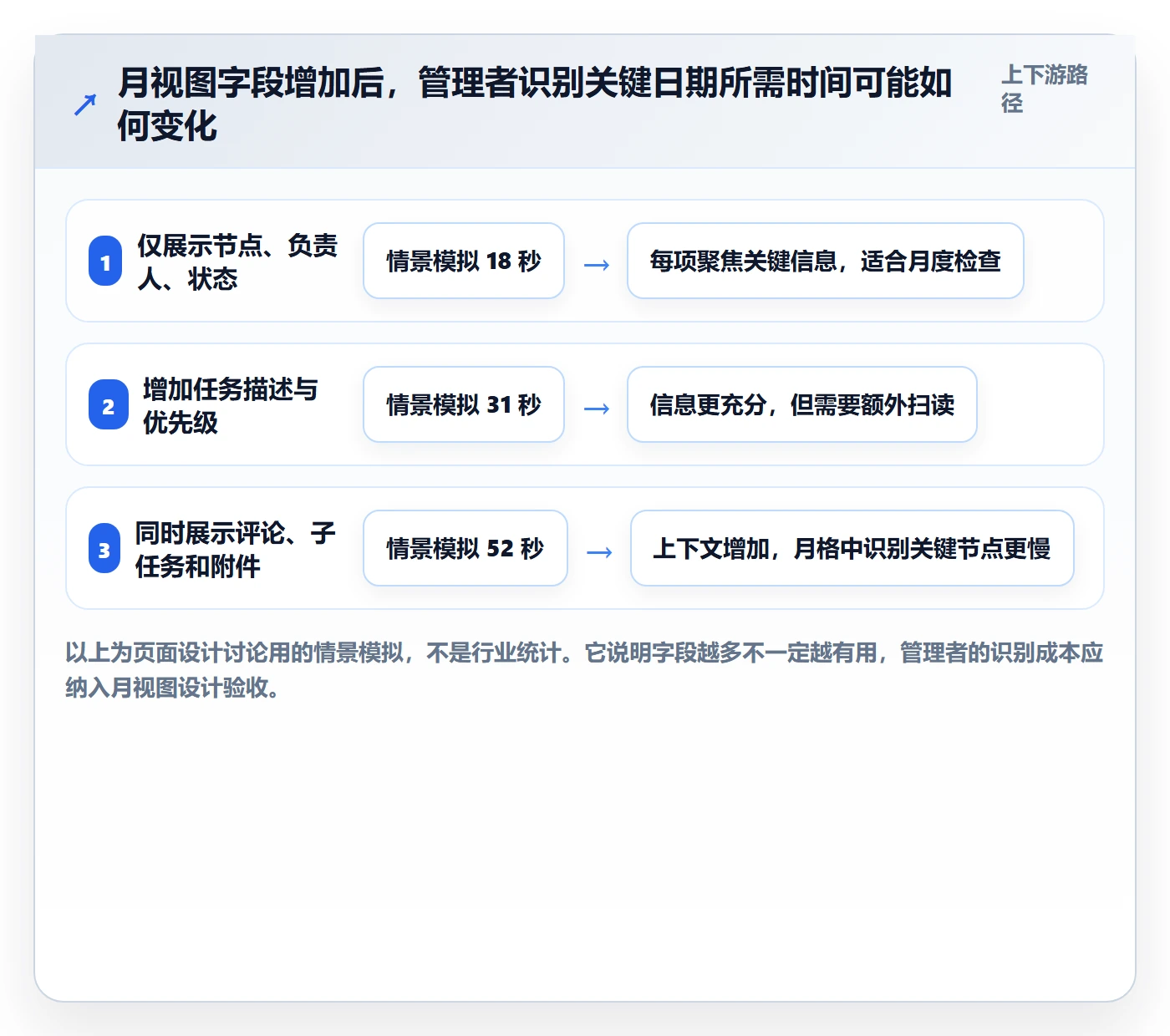Select the text 同时展示评论、子任务和附件

click(x=235, y=549)
